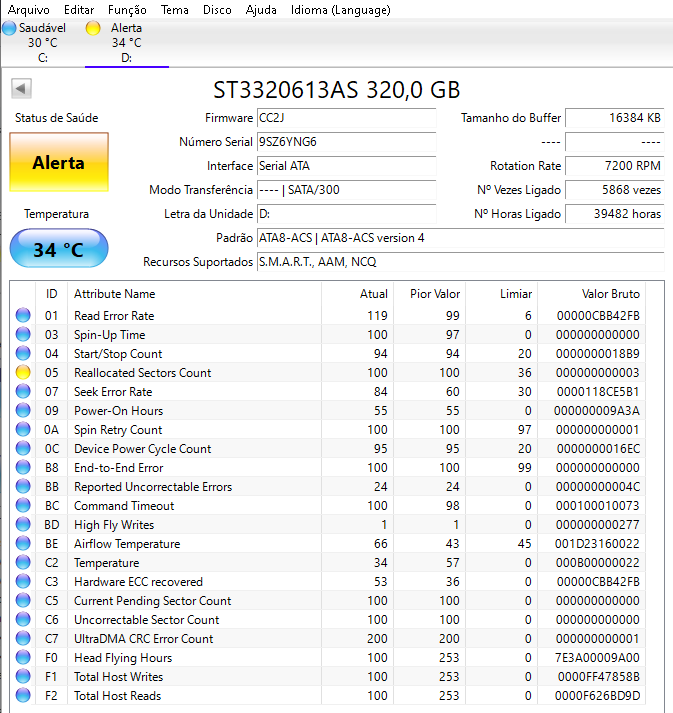Open the Editar menu
The height and width of the screenshot is (713, 673).
tap(79, 10)
